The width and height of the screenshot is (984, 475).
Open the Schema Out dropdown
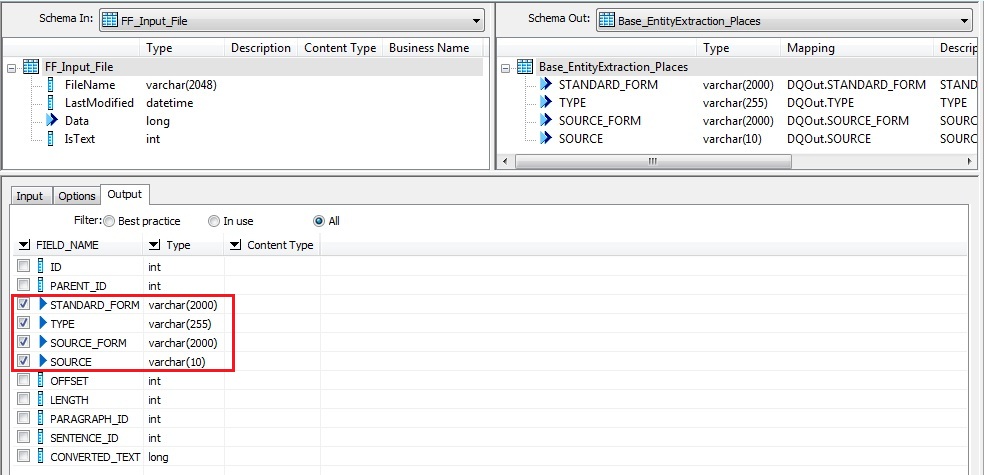pos(784,21)
